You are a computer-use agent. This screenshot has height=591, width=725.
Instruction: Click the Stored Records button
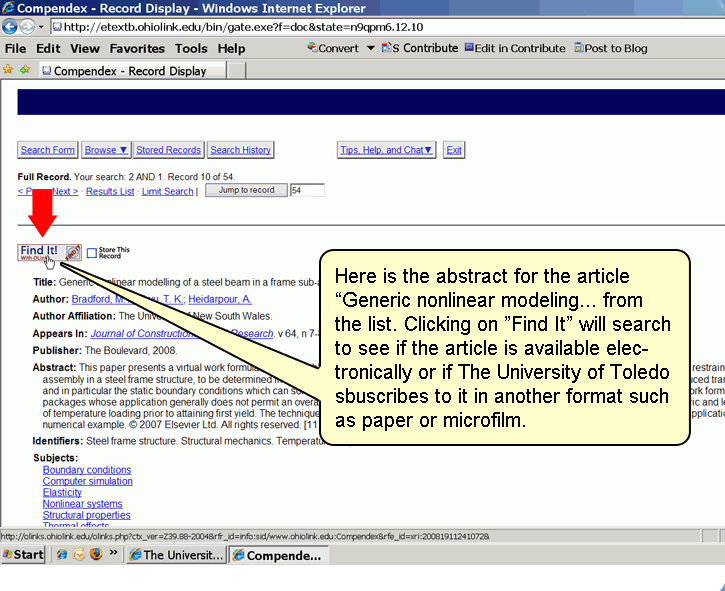169,150
